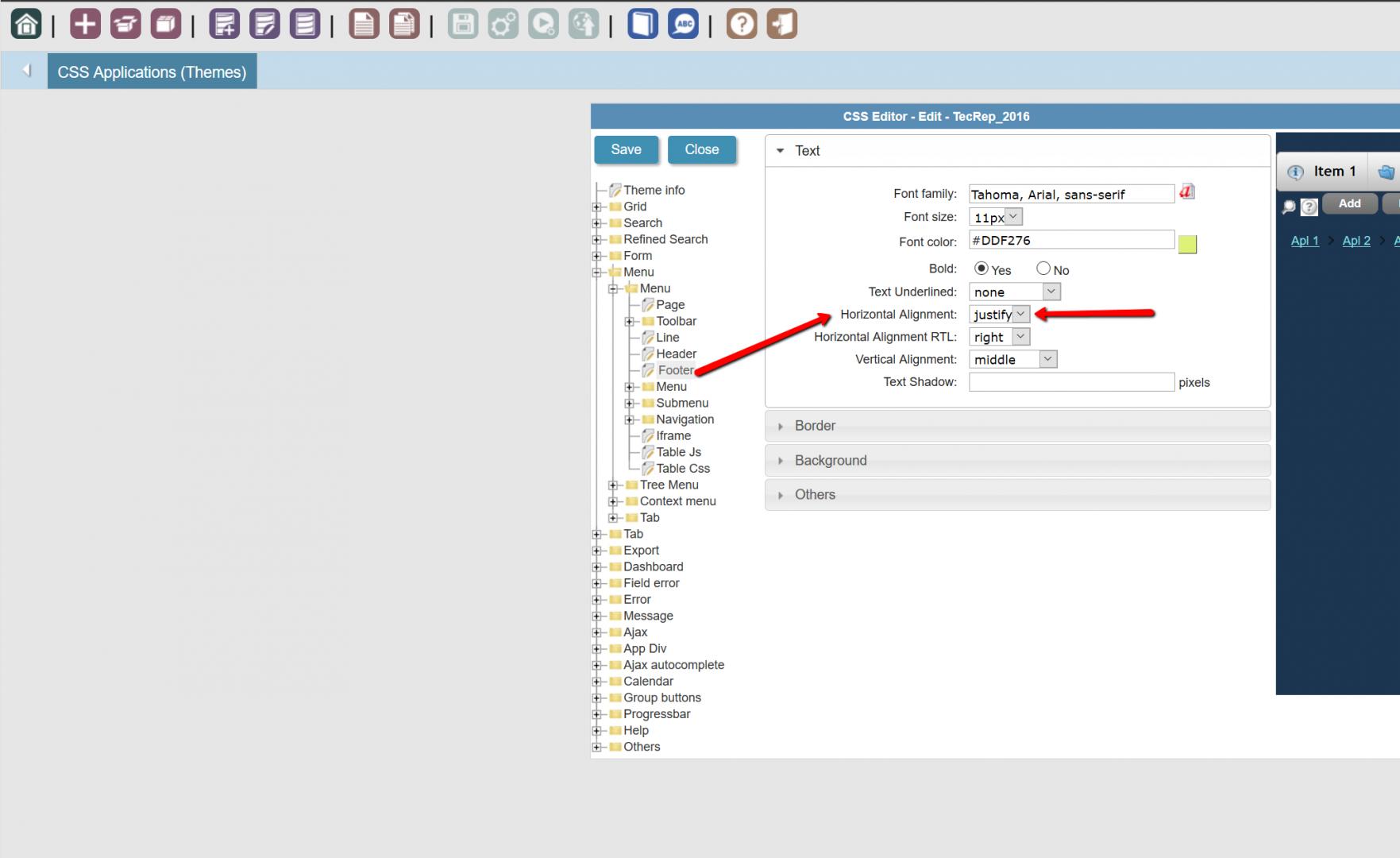Set Bold to No
The height and width of the screenshot is (858, 1400).
pos(1043,269)
